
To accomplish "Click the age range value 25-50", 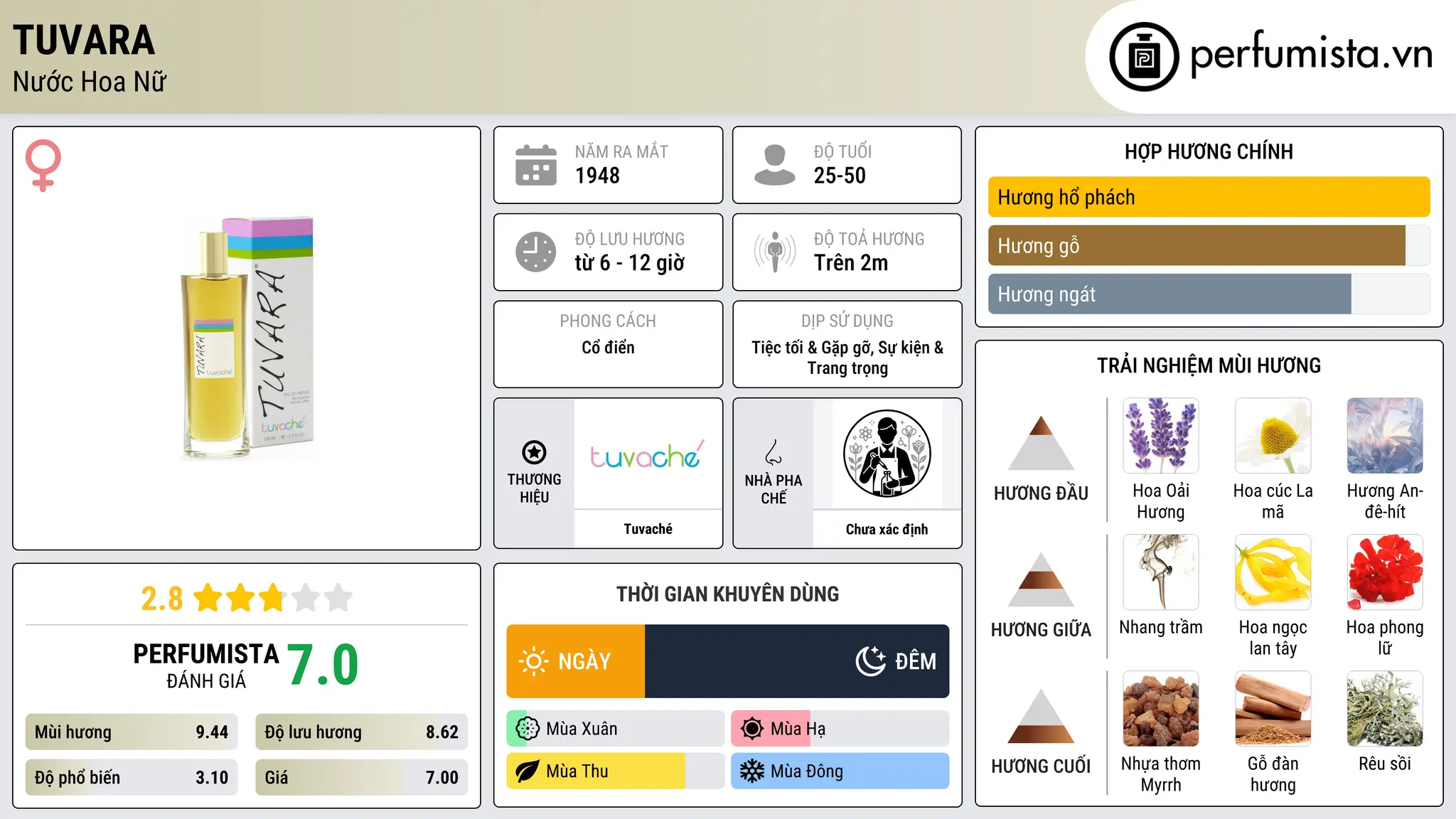I will (x=840, y=176).
